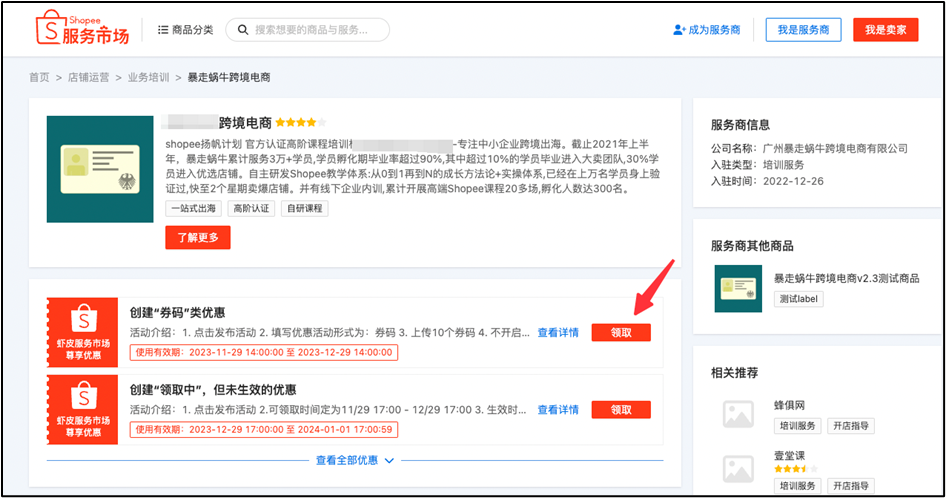
Task: Go to 首页 in the breadcrumb
Action: click(39, 77)
